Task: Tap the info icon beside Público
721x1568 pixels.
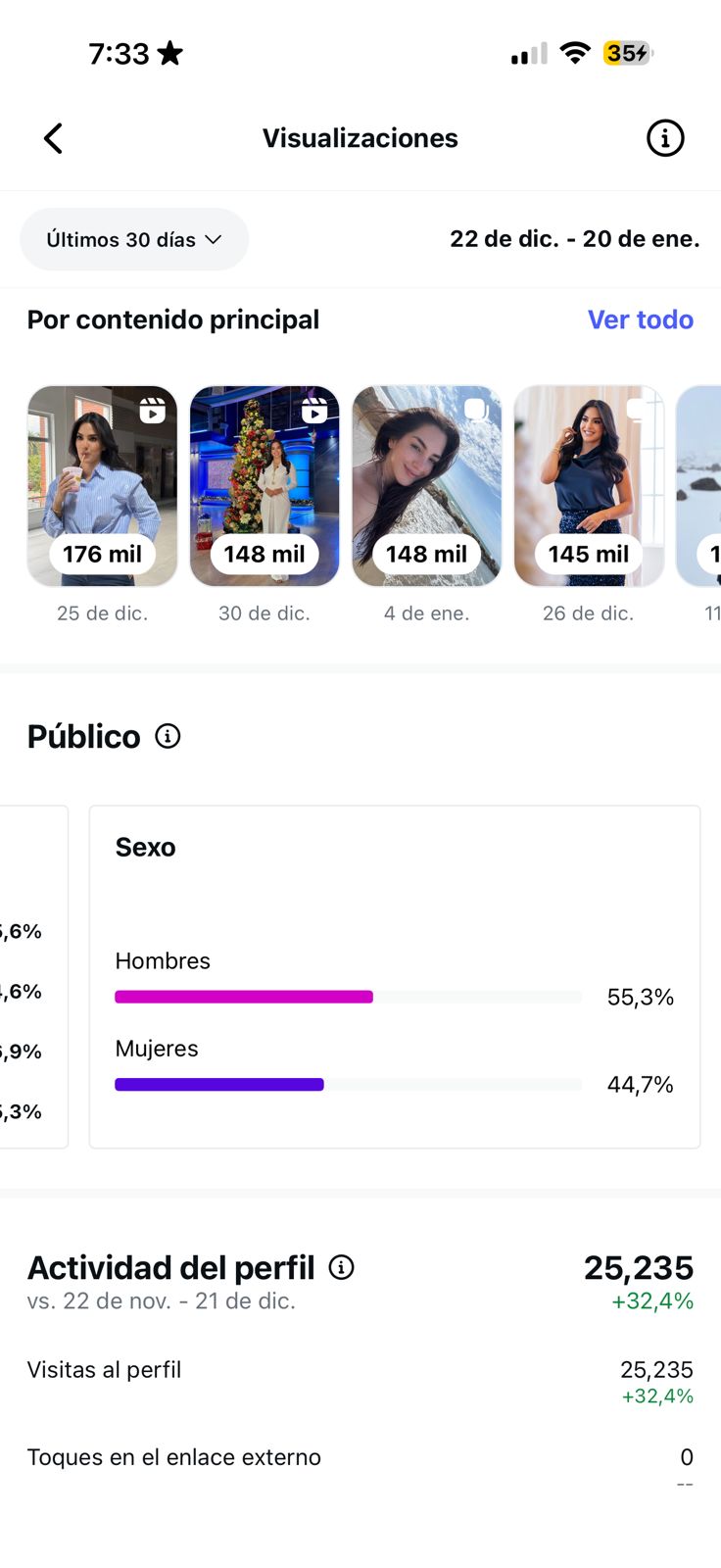Action: pos(168,736)
